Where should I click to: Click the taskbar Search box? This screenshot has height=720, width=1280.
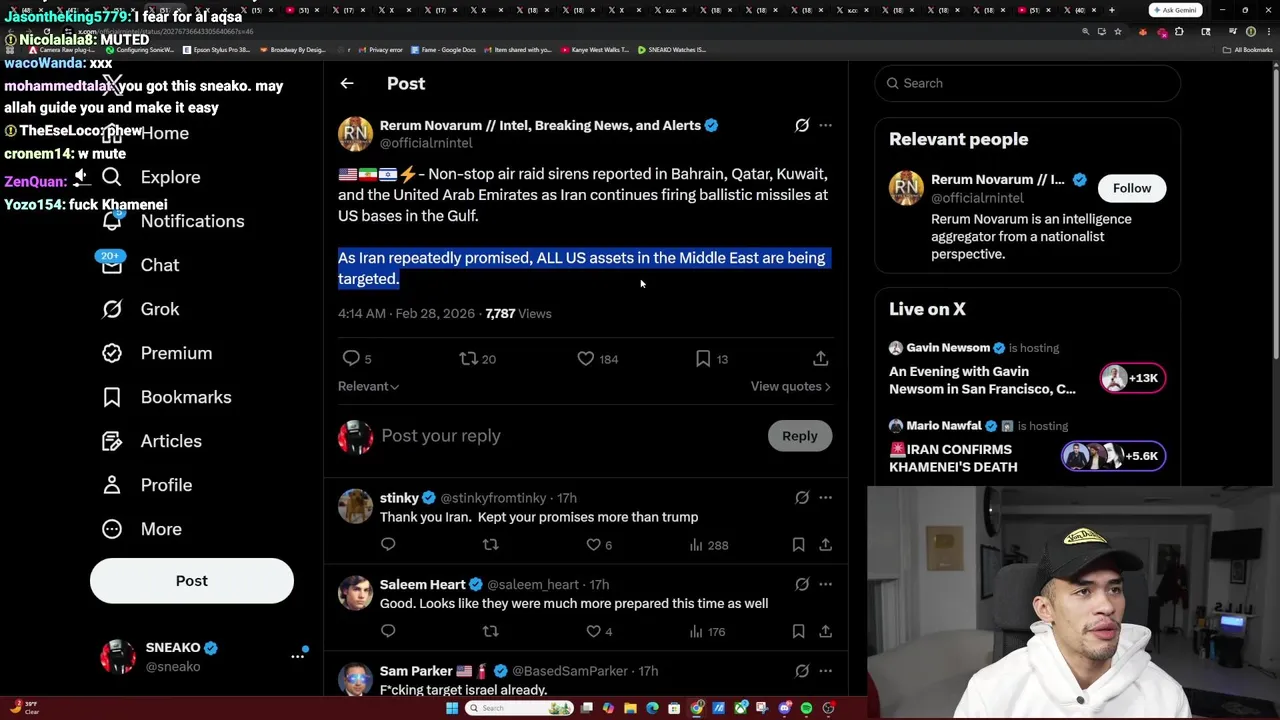click(x=521, y=708)
